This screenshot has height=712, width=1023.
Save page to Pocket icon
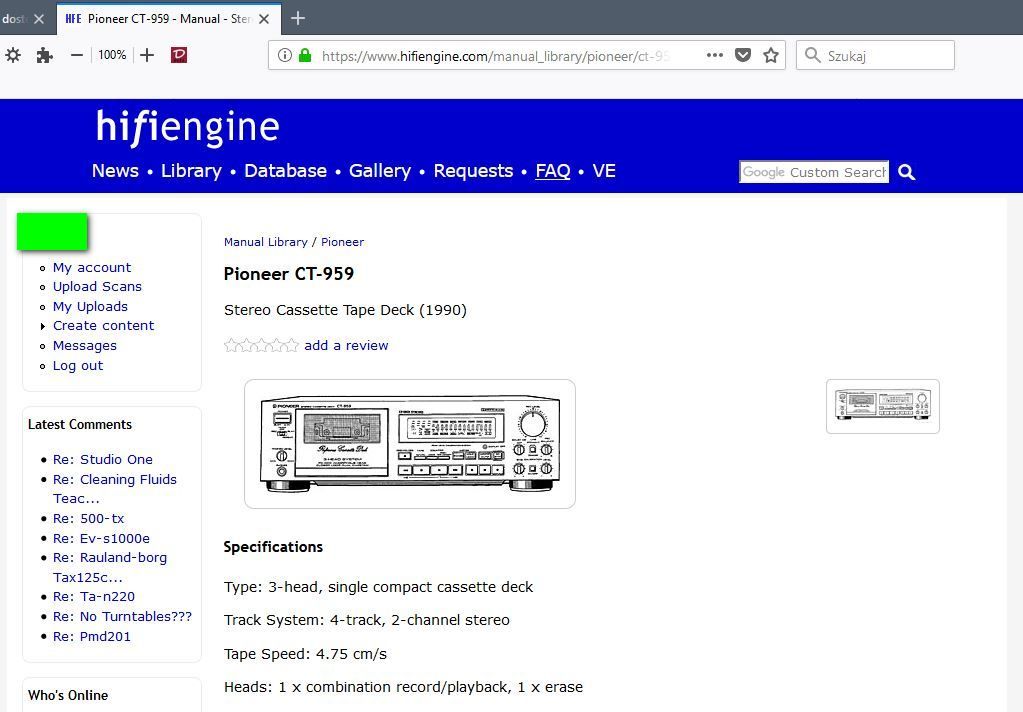click(743, 55)
